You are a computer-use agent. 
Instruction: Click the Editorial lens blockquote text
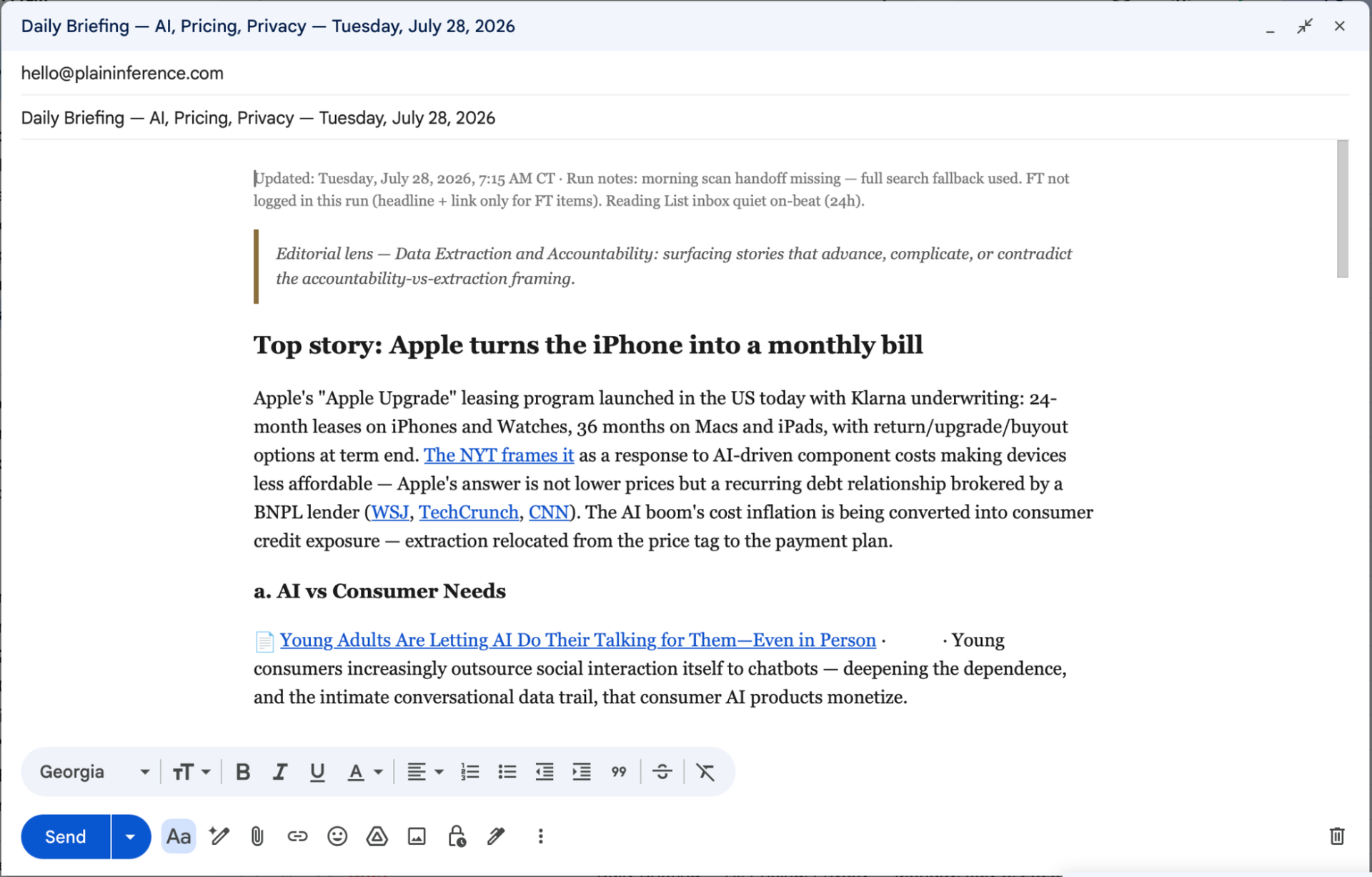[x=674, y=266]
